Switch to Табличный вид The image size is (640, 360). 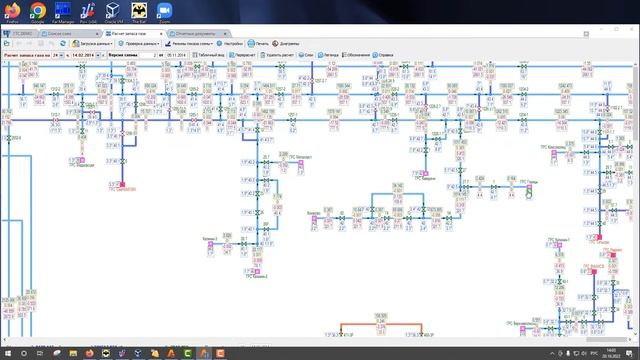(209, 55)
